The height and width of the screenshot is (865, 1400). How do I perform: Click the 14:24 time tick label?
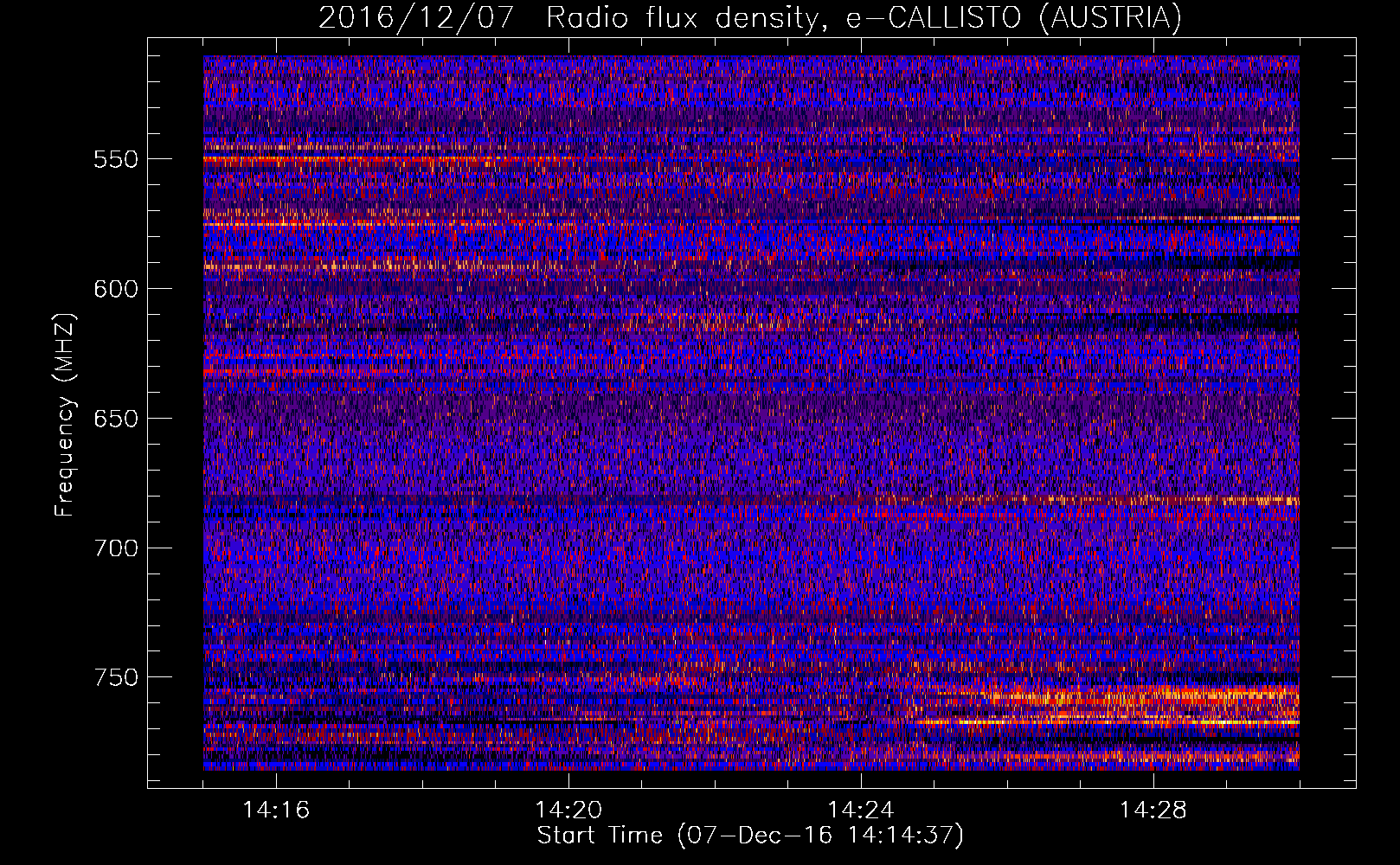click(861, 811)
